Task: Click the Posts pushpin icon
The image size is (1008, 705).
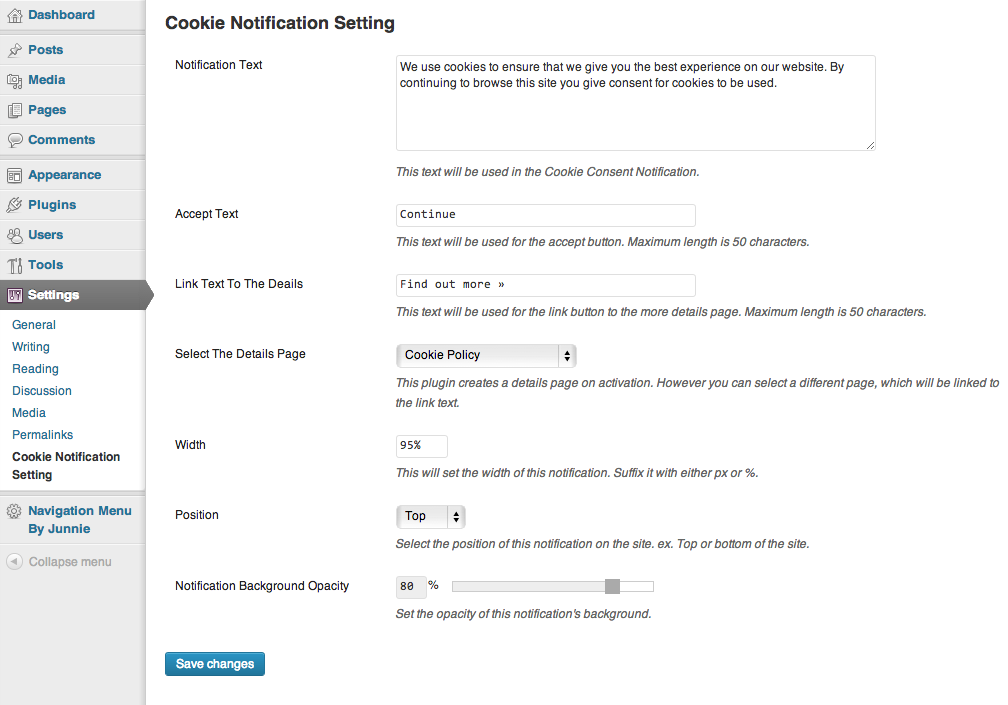Action: (14, 50)
